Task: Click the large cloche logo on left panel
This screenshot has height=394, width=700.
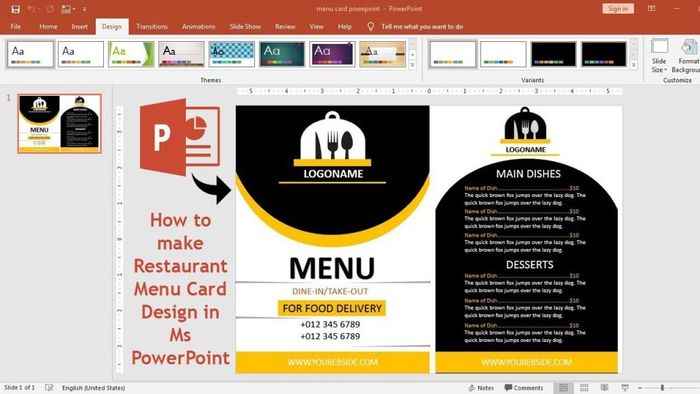Action: pyautogui.click(x=332, y=138)
